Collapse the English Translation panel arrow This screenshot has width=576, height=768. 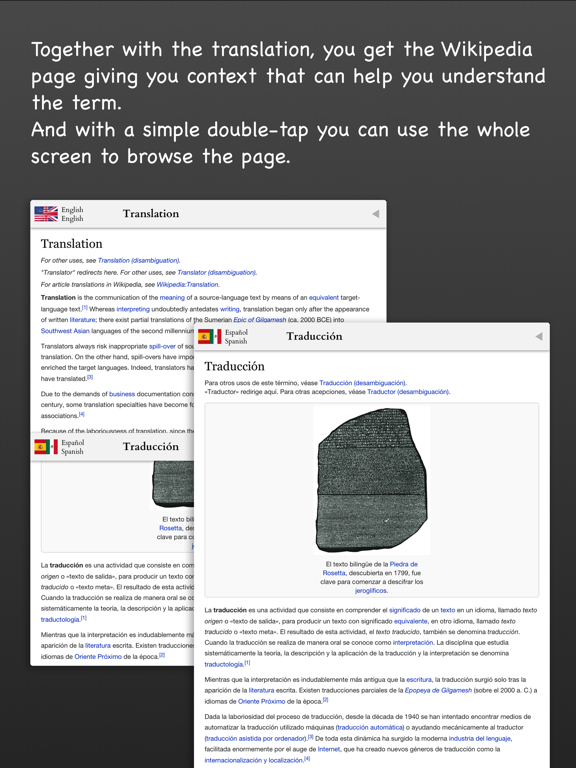coord(376,214)
